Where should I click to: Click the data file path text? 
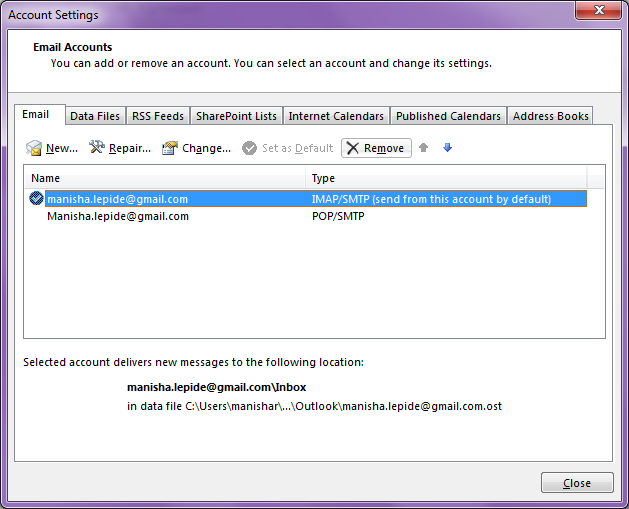click(x=314, y=406)
